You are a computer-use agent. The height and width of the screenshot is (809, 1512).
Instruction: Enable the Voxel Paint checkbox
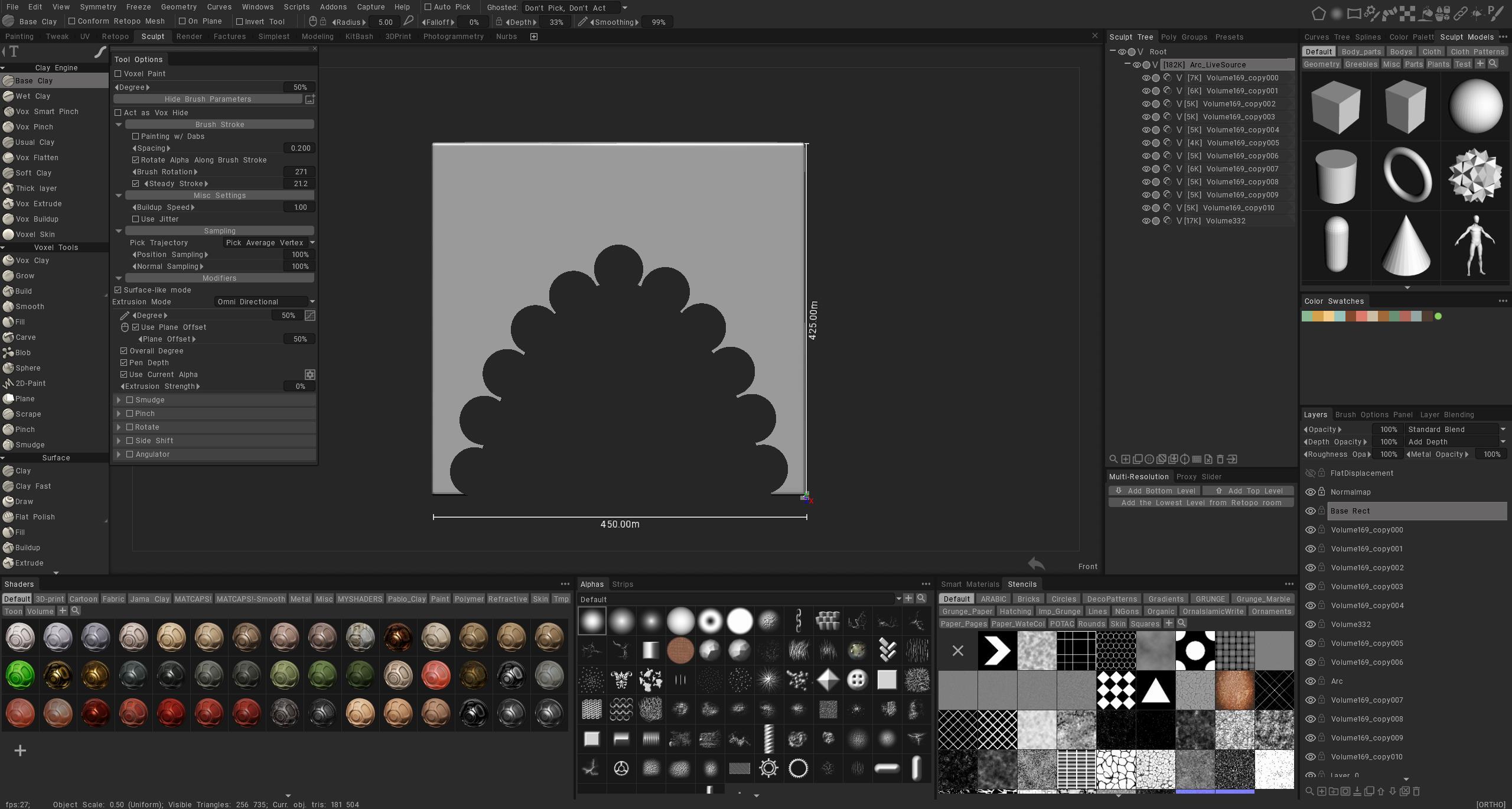[118, 74]
